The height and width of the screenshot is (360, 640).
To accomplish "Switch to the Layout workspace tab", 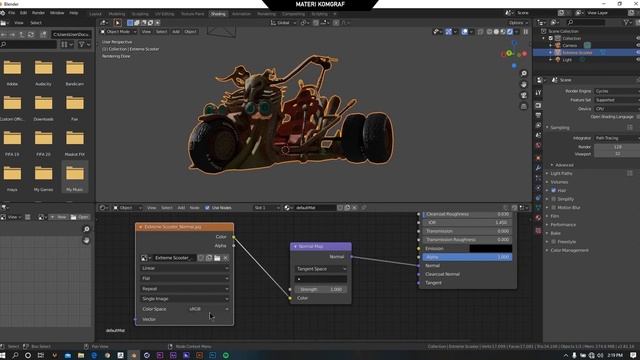I will (95, 14).
